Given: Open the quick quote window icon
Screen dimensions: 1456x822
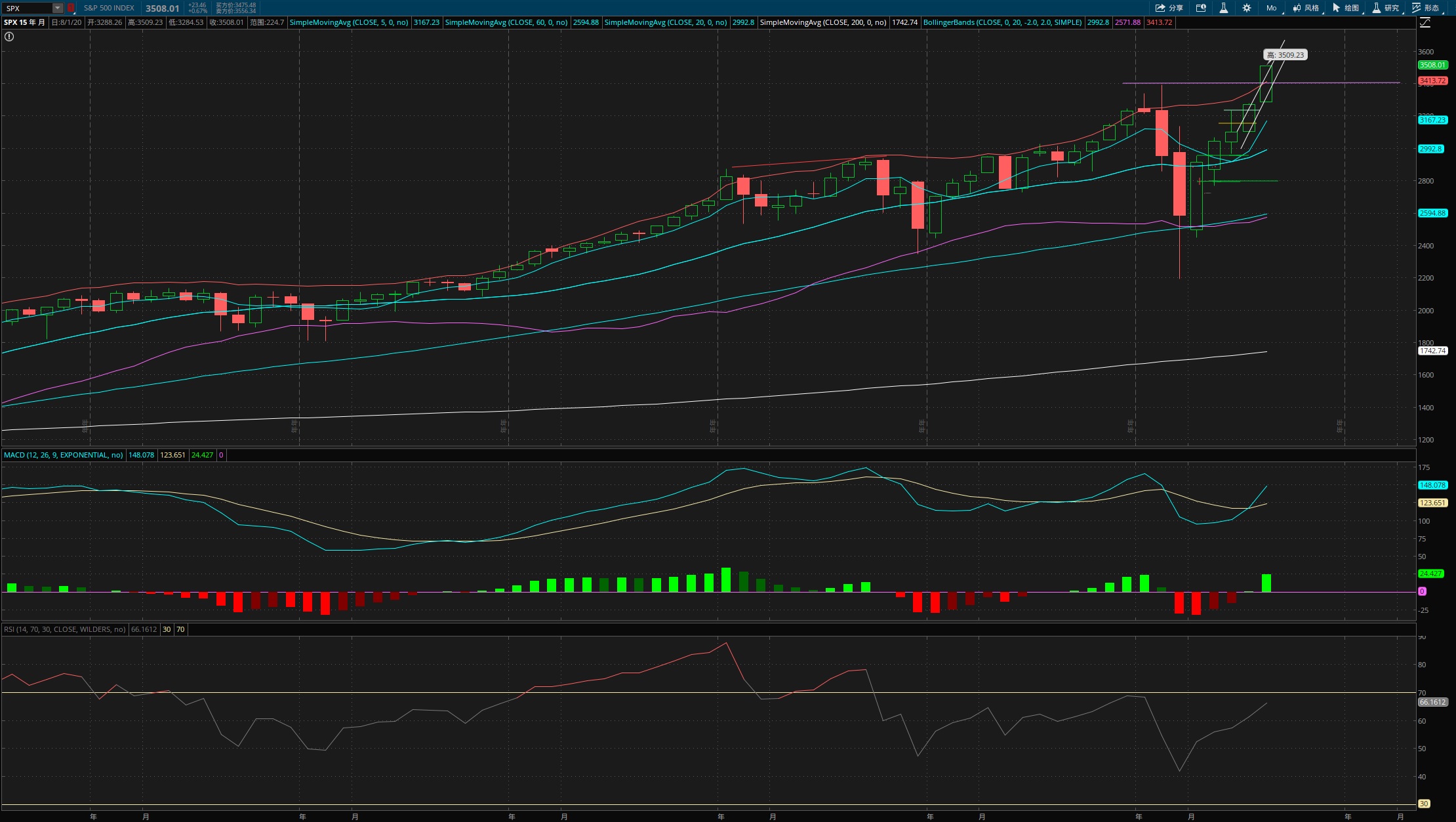Looking at the screenshot, I should [x=1201, y=8].
